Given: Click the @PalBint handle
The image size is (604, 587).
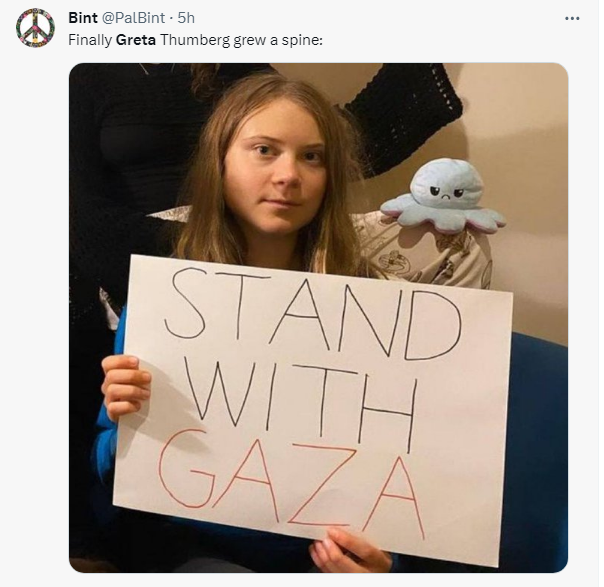Looking at the screenshot, I should coord(133,18).
